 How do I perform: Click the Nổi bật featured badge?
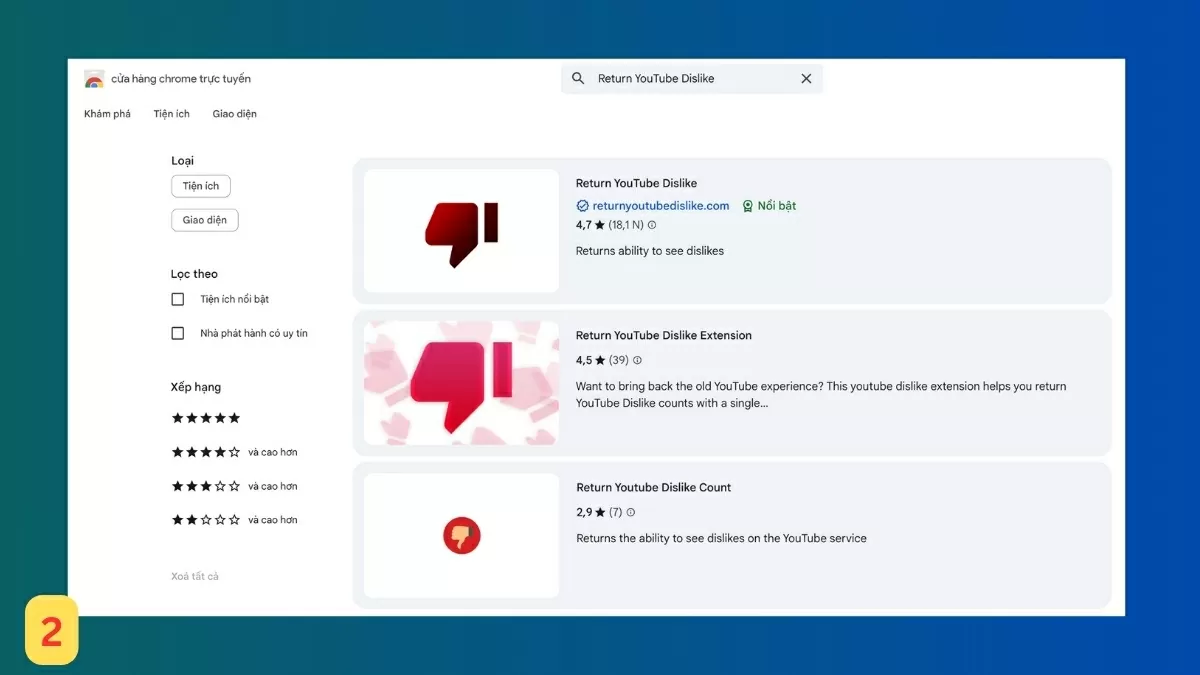pyautogui.click(x=769, y=206)
